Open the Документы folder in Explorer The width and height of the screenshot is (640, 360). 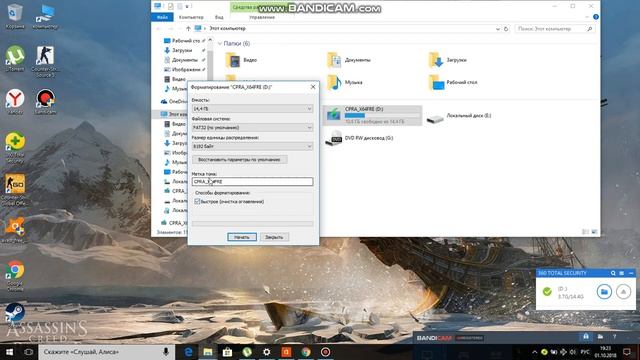click(349, 60)
